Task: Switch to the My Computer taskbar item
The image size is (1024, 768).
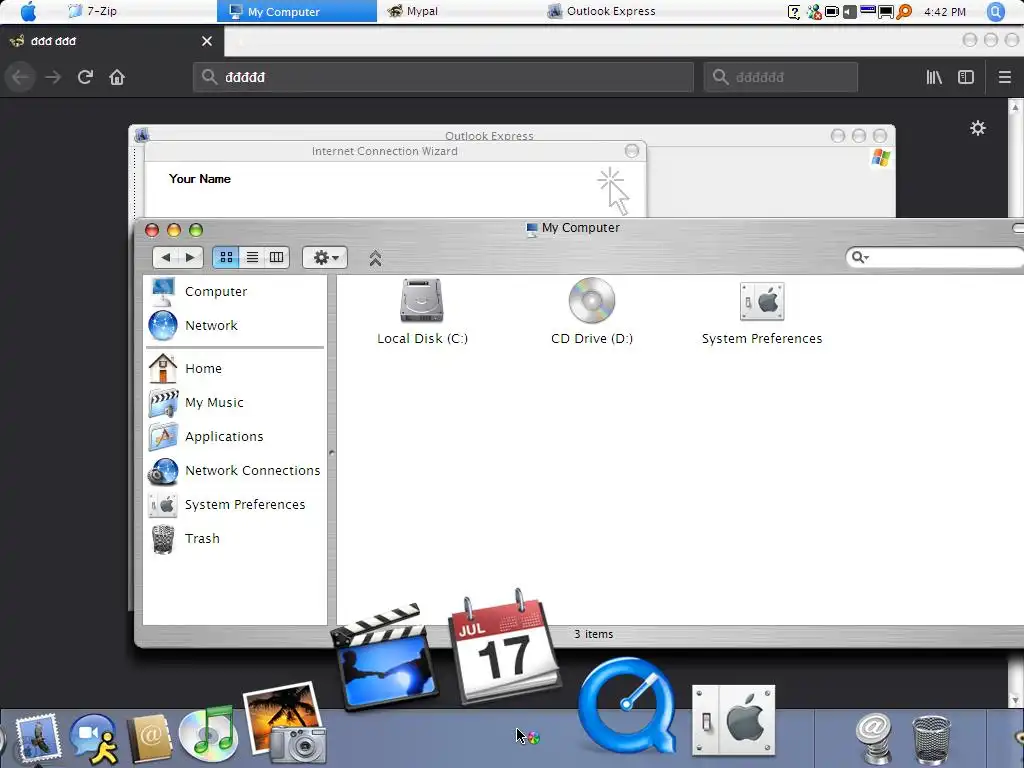Action: point(296,11)
